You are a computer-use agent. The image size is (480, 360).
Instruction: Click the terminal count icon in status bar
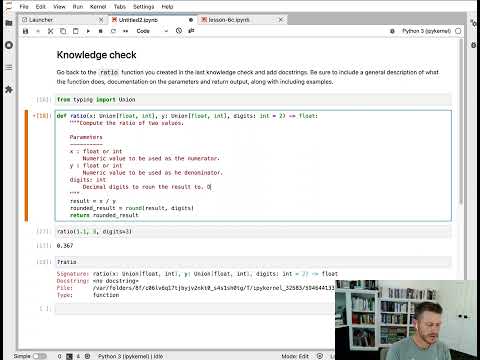pos(69,356)
